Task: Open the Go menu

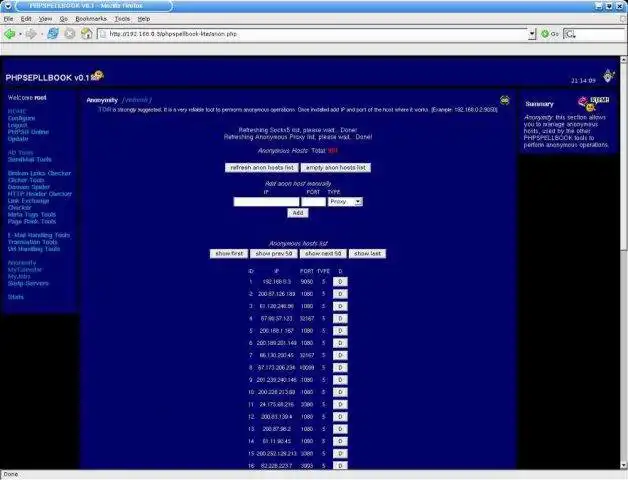Action: click(x=63, y=19)
